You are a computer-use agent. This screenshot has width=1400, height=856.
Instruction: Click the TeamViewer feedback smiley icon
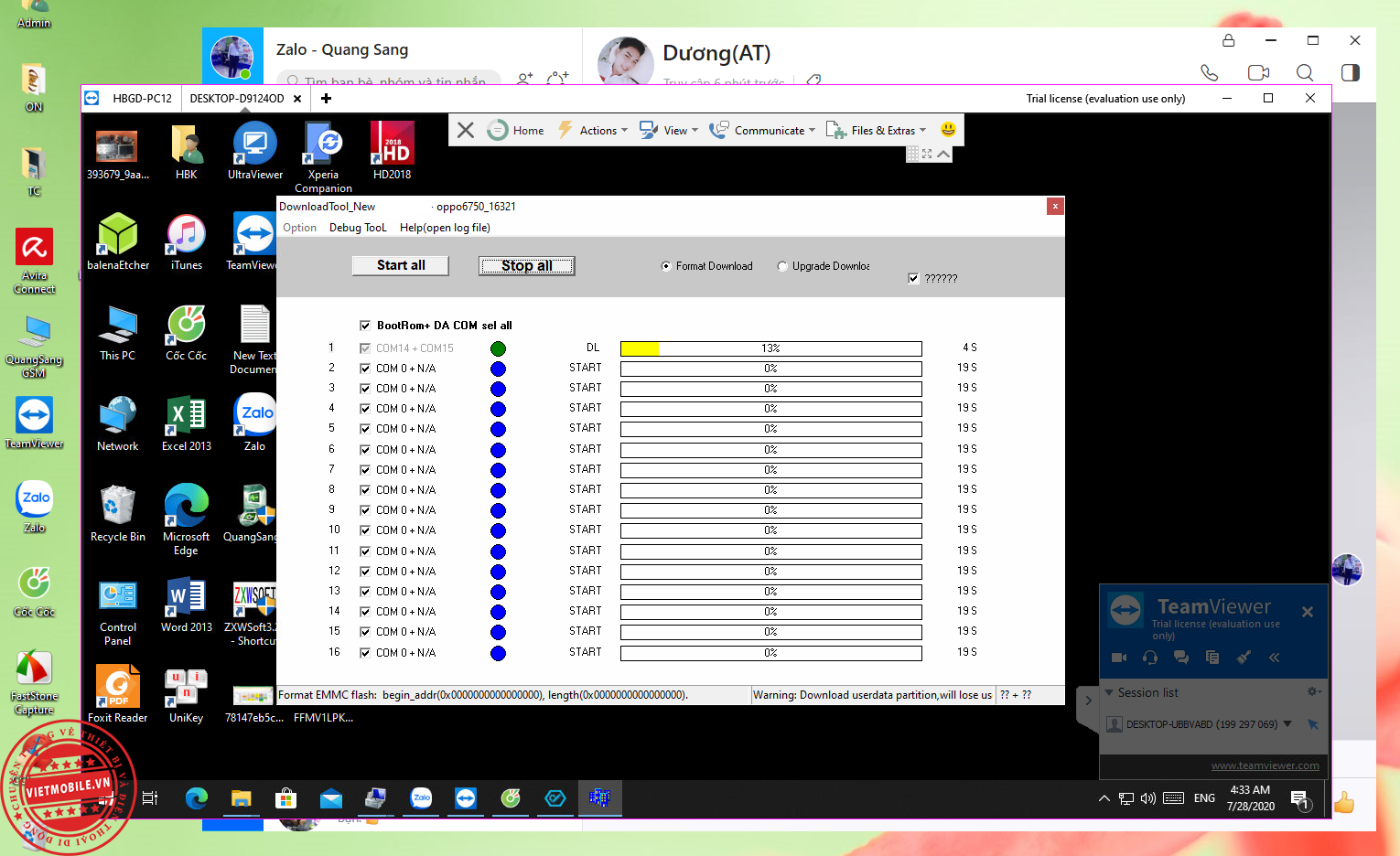[x=948, y=130]
